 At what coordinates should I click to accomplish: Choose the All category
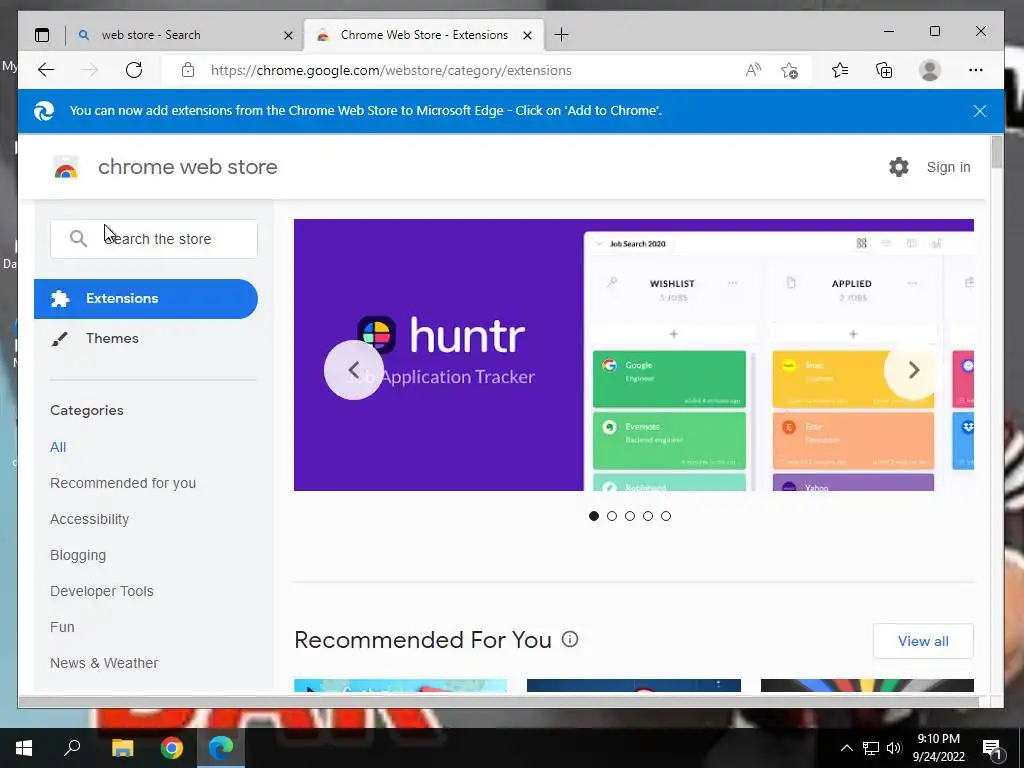pos(58,447)
